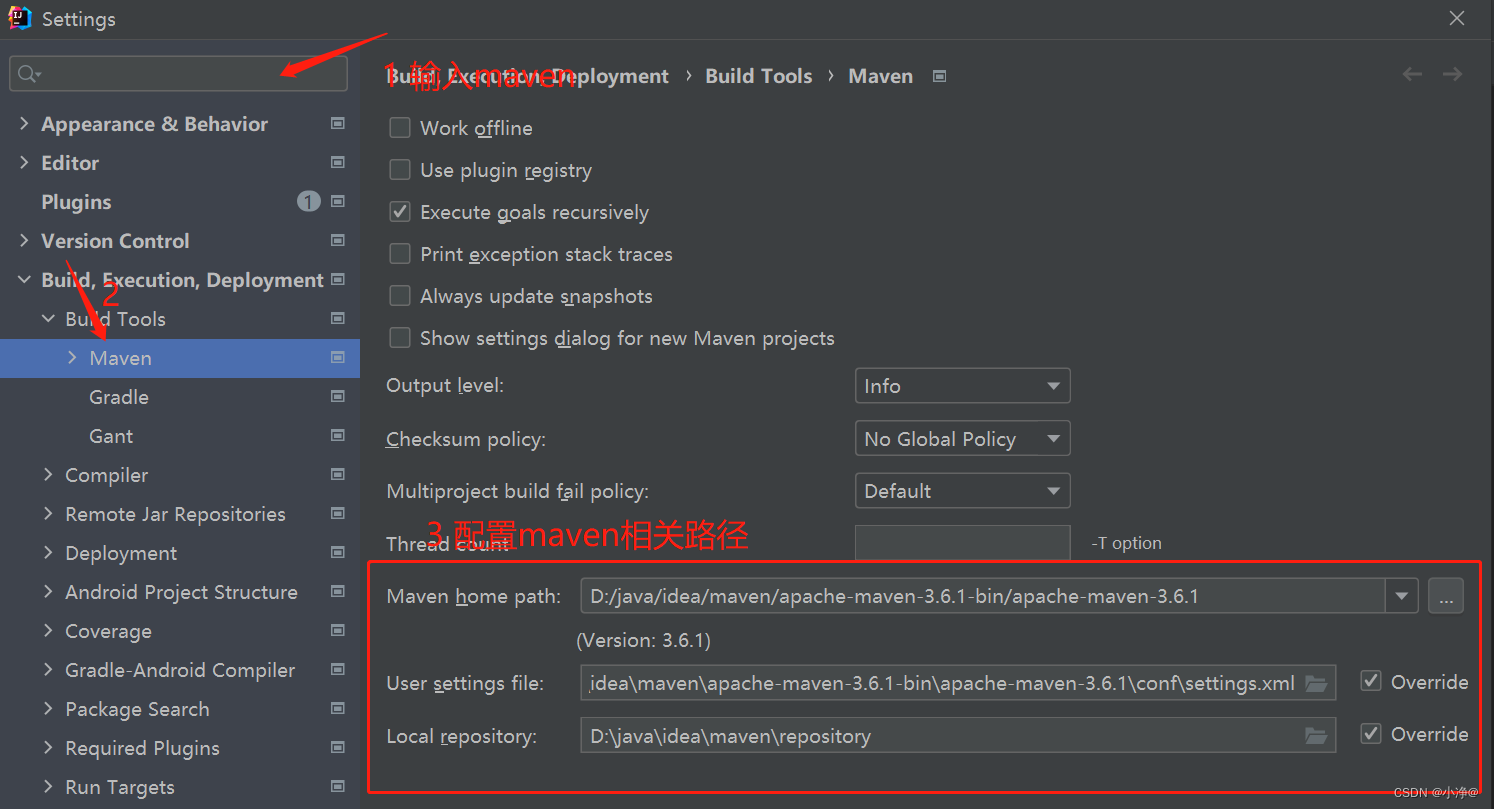The image size is (1494, 809).
Task: Go forward using the right arrow icon
Action: point(1452,75)
